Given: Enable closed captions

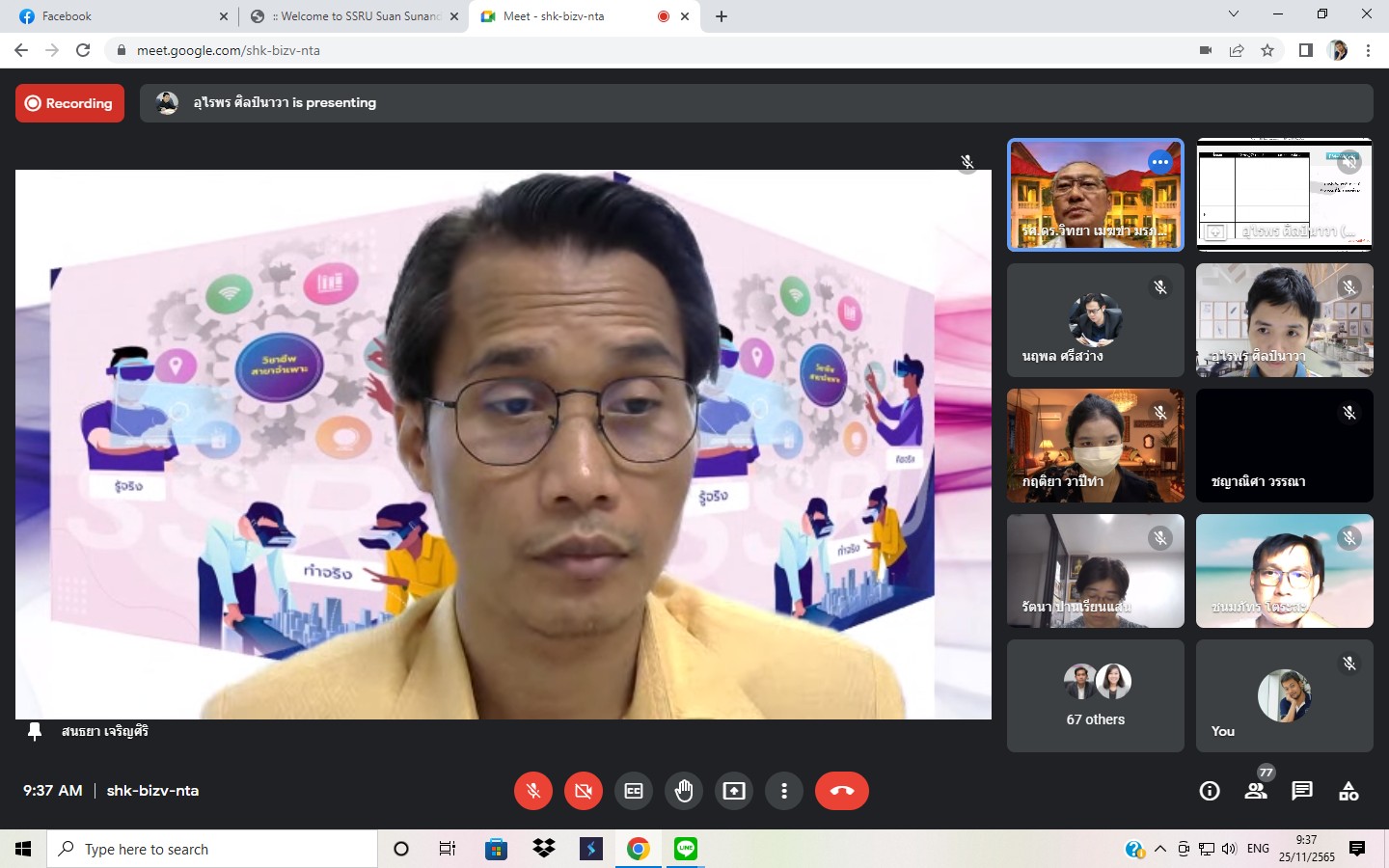Looking at the screenshot, I should [634, 791].
